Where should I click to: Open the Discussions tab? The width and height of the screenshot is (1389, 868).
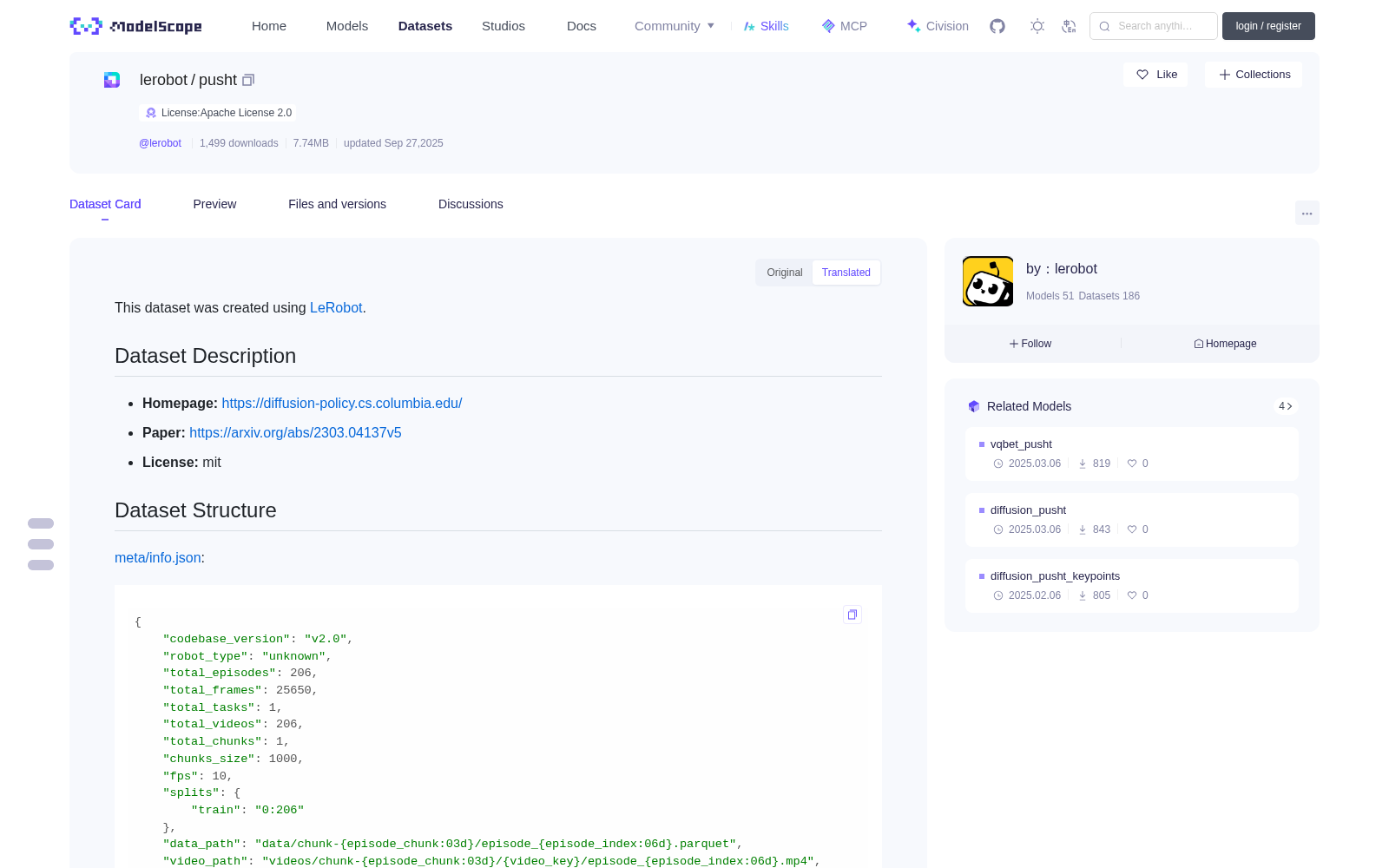click(x=471, y=204)
